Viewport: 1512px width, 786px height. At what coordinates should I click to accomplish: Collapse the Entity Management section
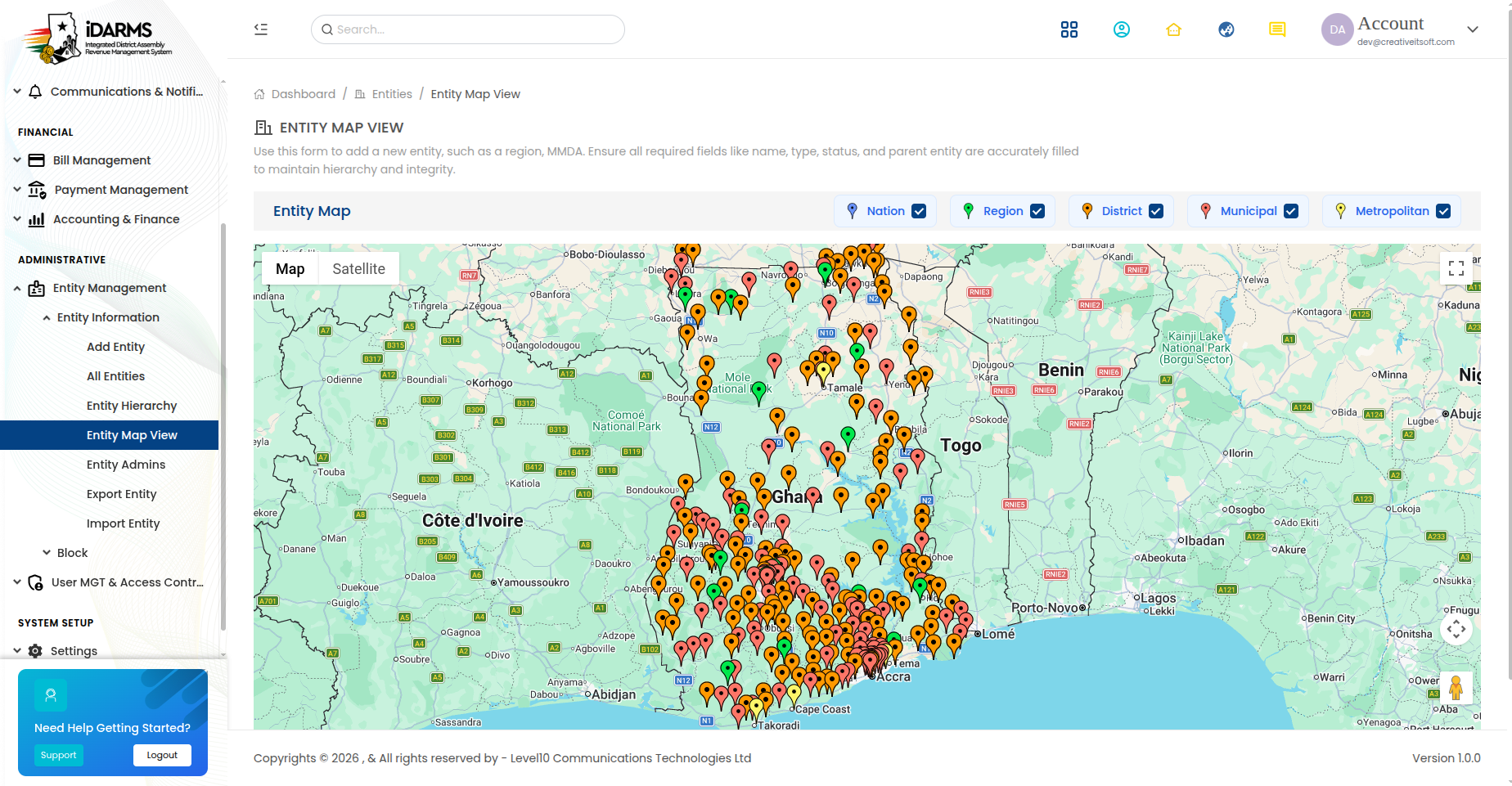pyautogui.click(x=17, y=288)
